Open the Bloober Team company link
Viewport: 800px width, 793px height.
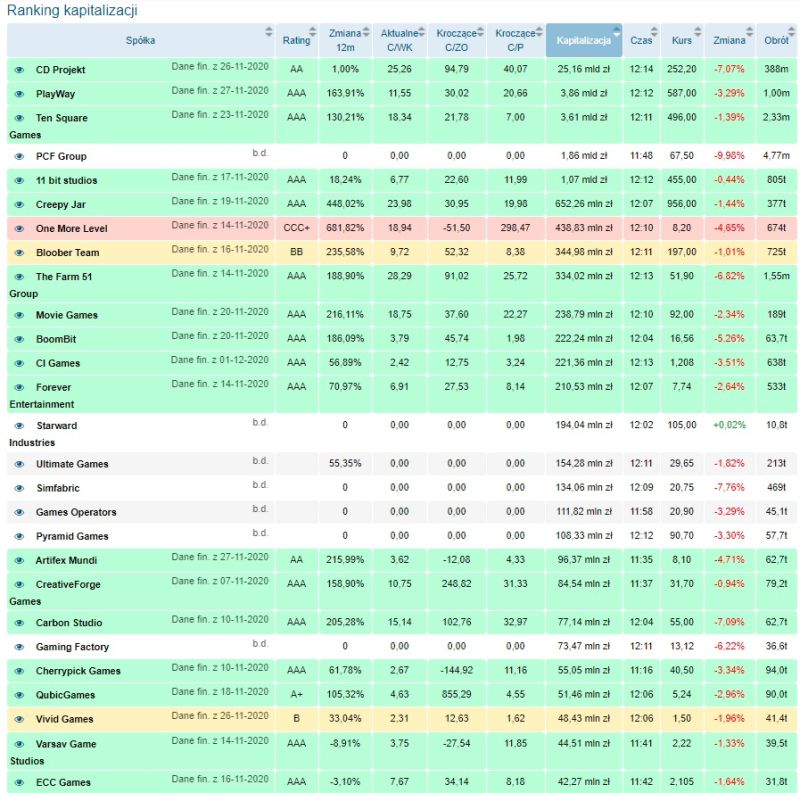tap(67, 253)
